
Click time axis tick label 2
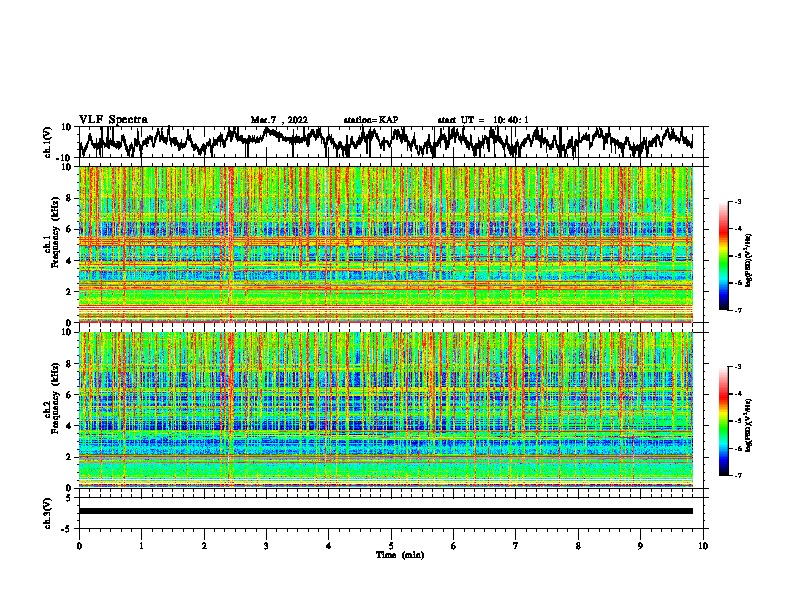click(x=204, y=546)
